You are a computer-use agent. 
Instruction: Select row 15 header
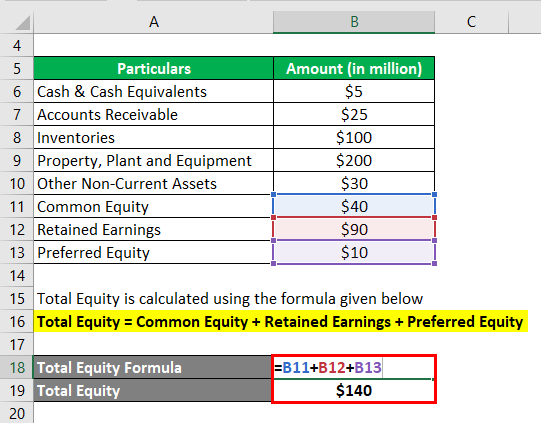[x=17, y=298]
